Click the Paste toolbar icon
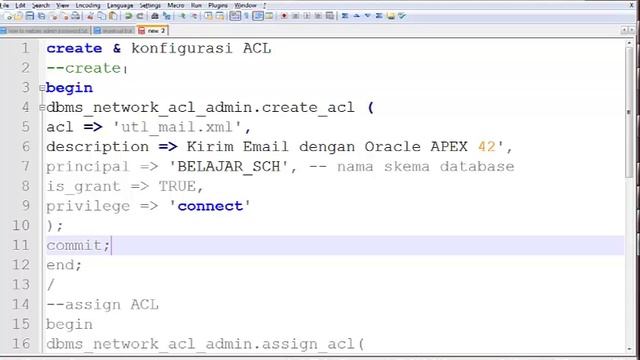 (113, 16)
